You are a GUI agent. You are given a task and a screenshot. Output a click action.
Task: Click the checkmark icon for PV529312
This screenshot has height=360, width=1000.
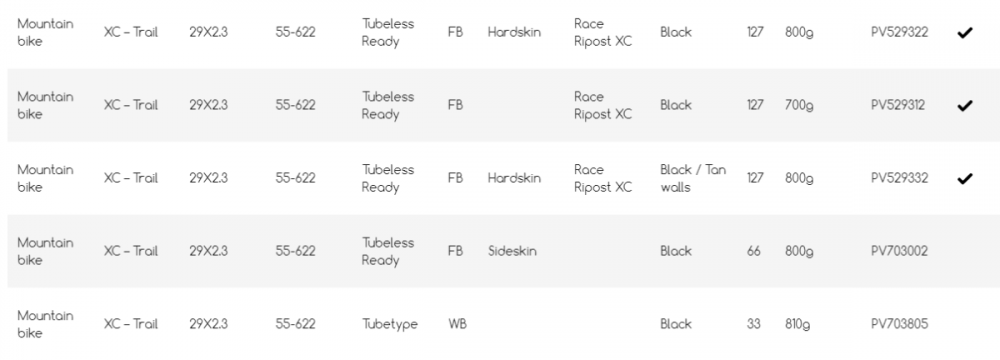pos(964,105)
